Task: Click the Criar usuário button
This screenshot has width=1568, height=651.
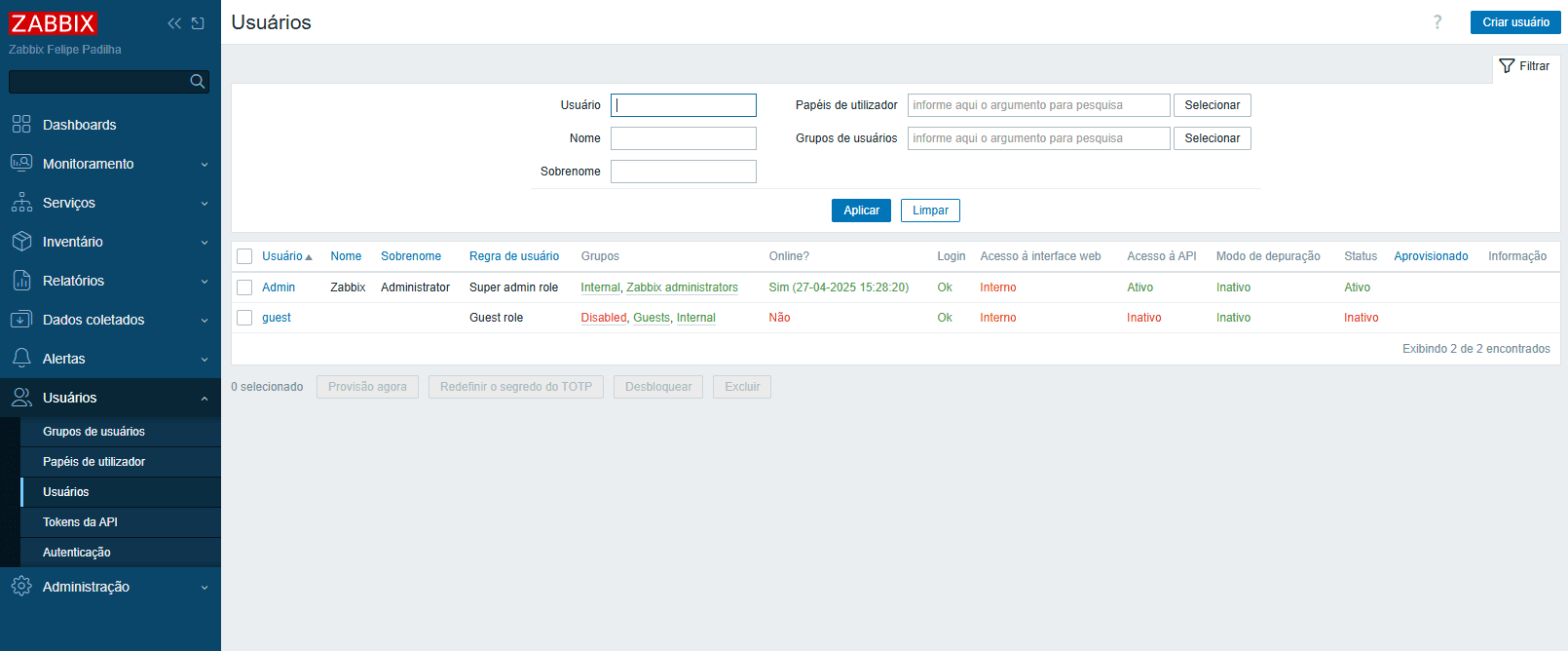Action: pos(1515,22)
